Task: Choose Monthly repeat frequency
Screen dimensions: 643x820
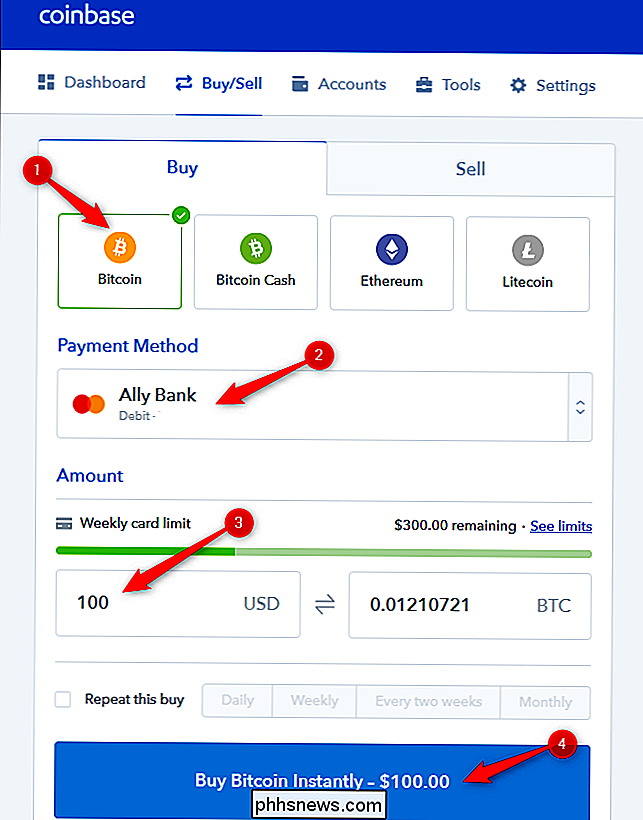Action: click(x=545, y=702)
